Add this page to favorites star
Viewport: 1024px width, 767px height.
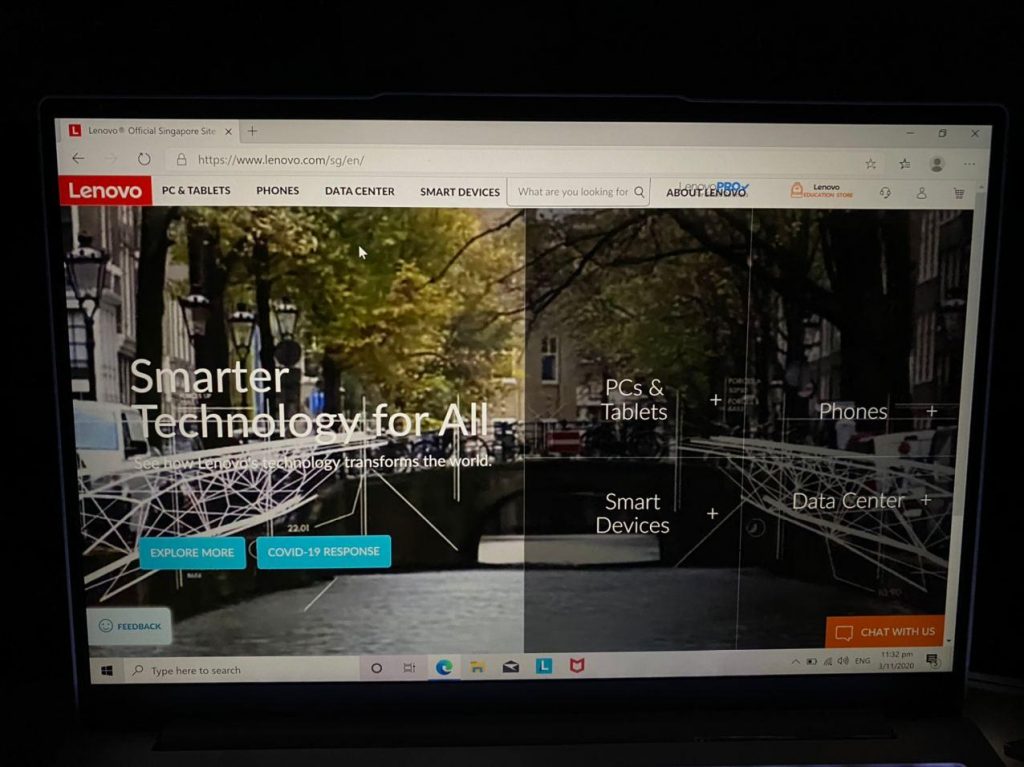[871, 163]
